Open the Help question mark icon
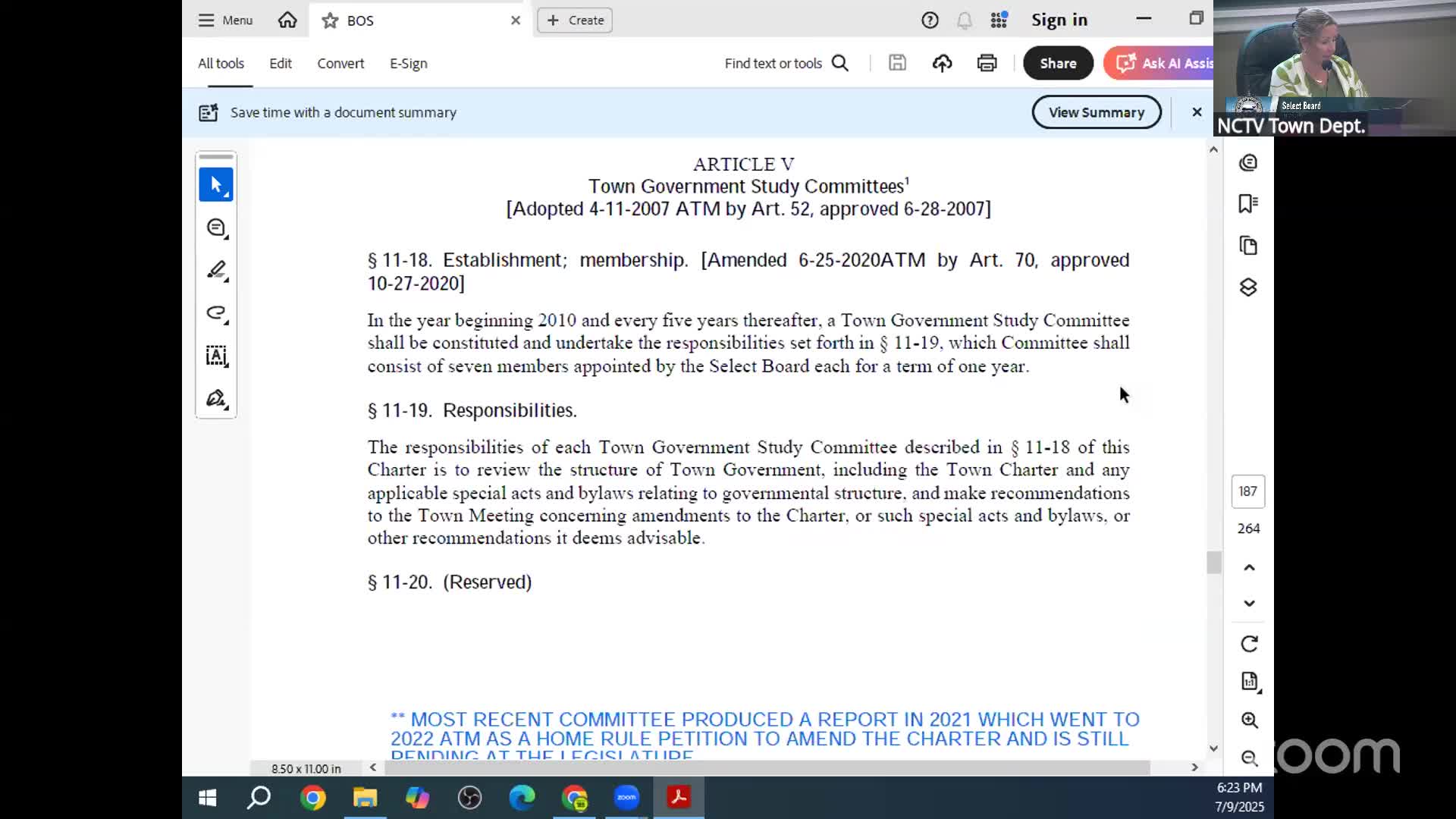The image size is (1456, 819). (930, 20)
